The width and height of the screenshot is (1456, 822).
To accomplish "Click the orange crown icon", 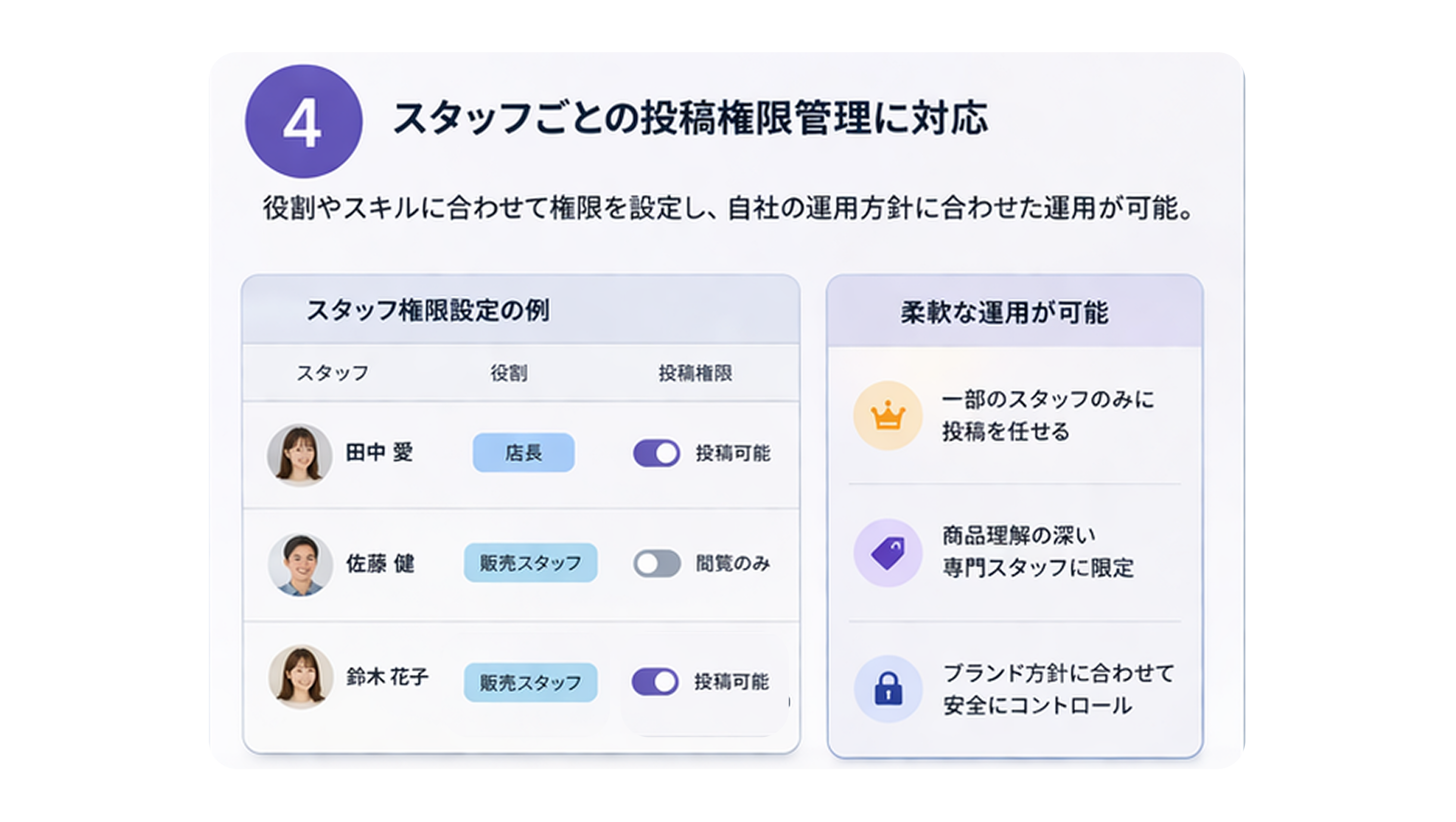I will coord(888,416).
